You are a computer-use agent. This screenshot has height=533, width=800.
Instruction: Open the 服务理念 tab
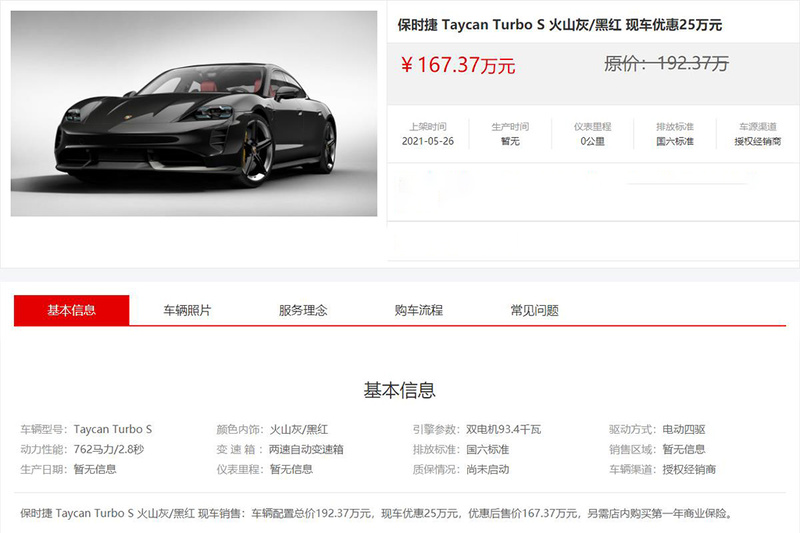pyautogui.click(x=303, y=310)
